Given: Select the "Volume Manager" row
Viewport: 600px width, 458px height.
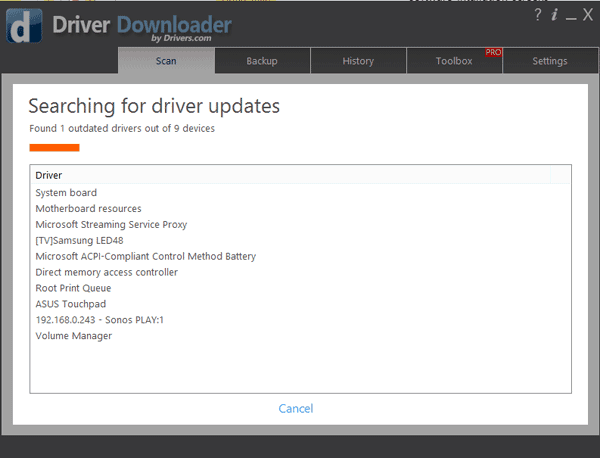Looking at the screenshot, I should [300, 336].
